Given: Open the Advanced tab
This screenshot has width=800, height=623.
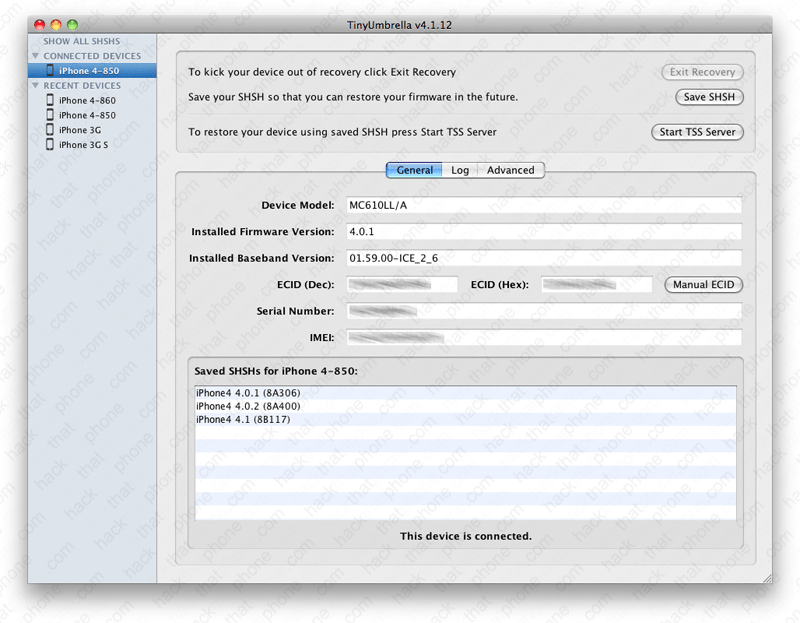Looking at the screenshot, I should [510, 170].
